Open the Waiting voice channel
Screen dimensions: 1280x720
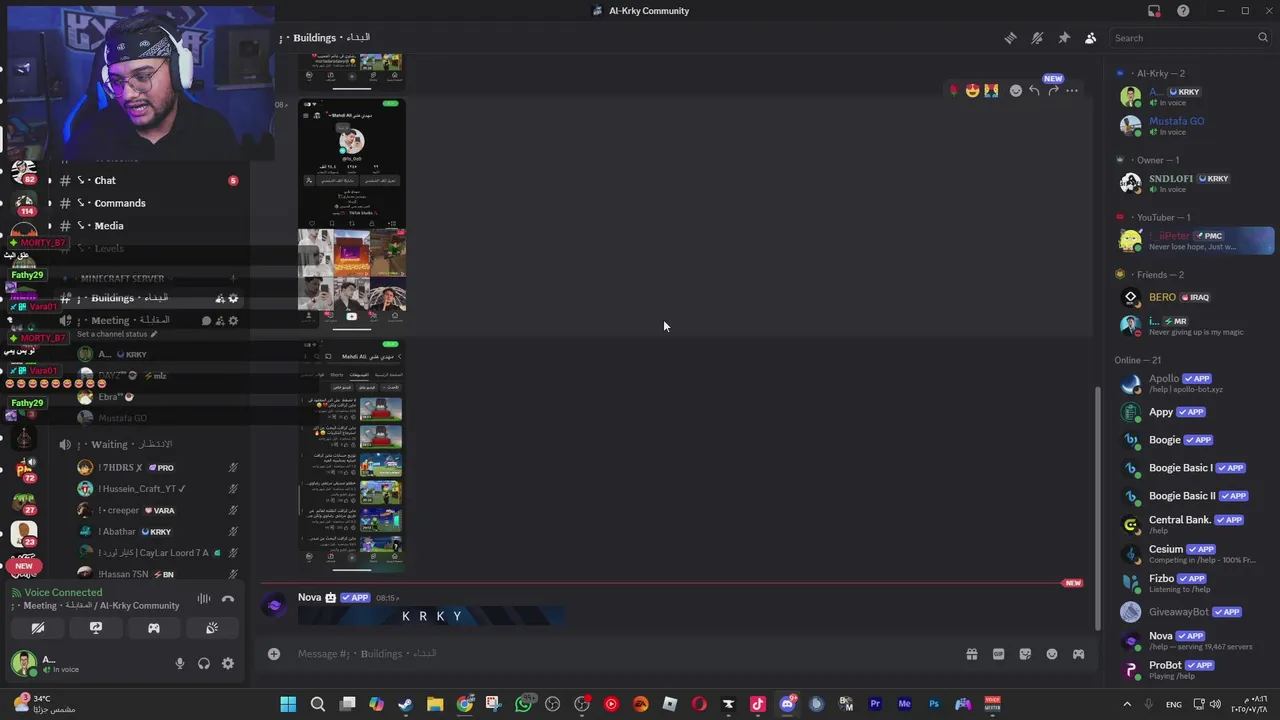(148, 444)
